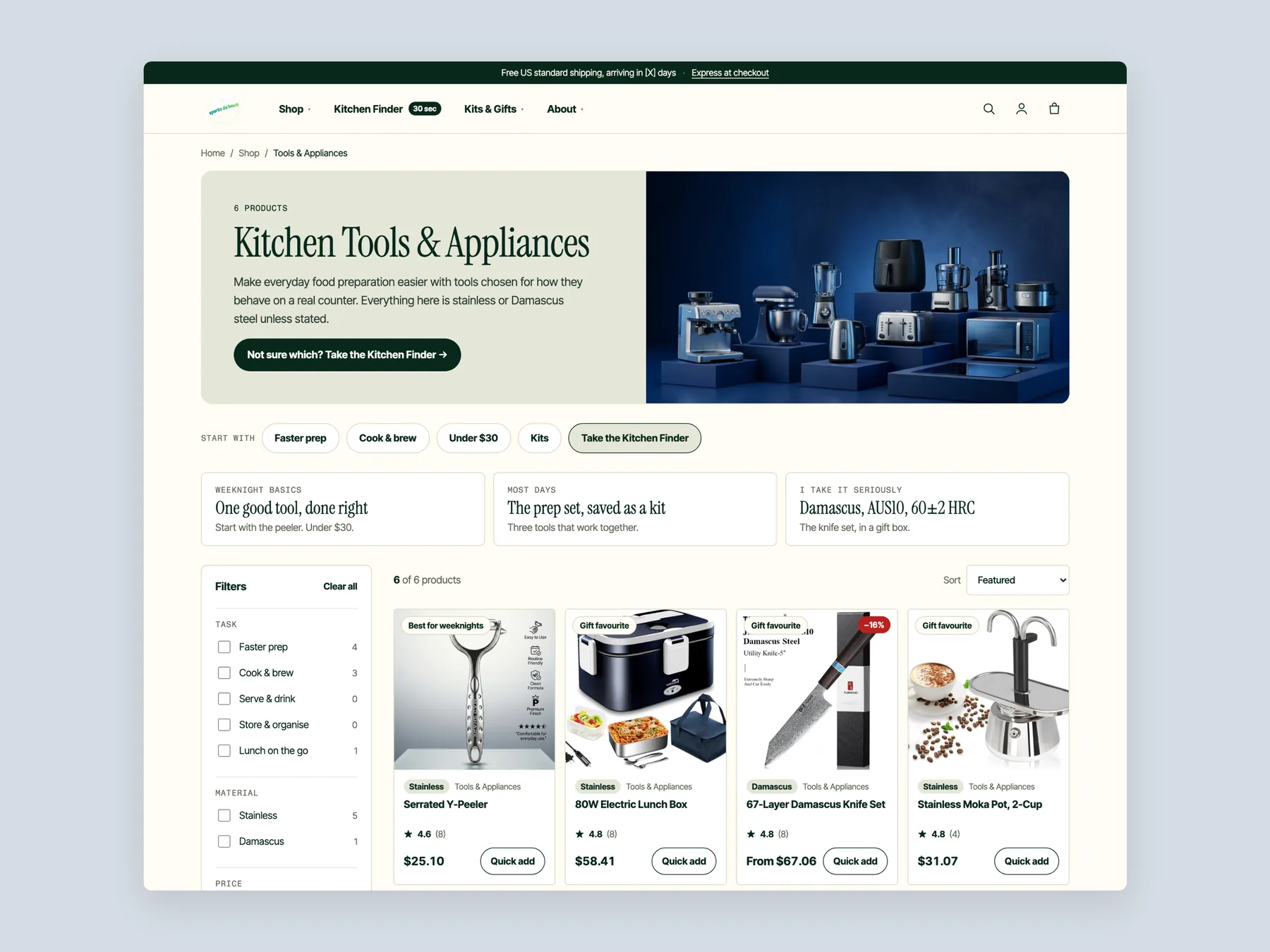This screenshot has width=1270, height=952.
Task: Open the Electric Lunch Box image
Action: 646,690
